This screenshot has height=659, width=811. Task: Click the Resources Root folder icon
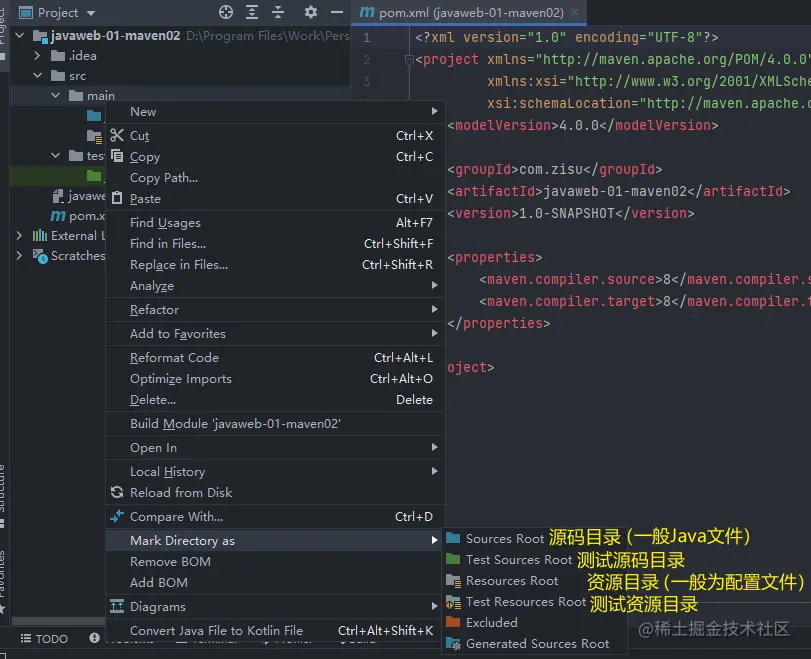point(454,581)
